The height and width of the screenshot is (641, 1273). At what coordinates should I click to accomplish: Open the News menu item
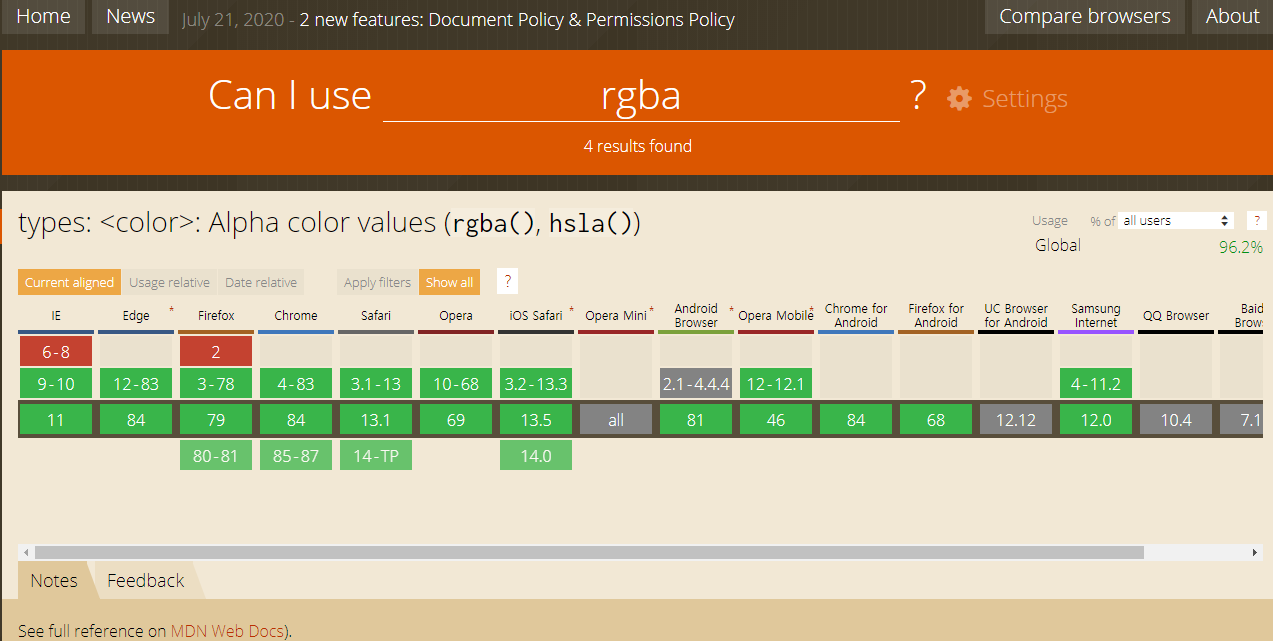pos(130,16)
